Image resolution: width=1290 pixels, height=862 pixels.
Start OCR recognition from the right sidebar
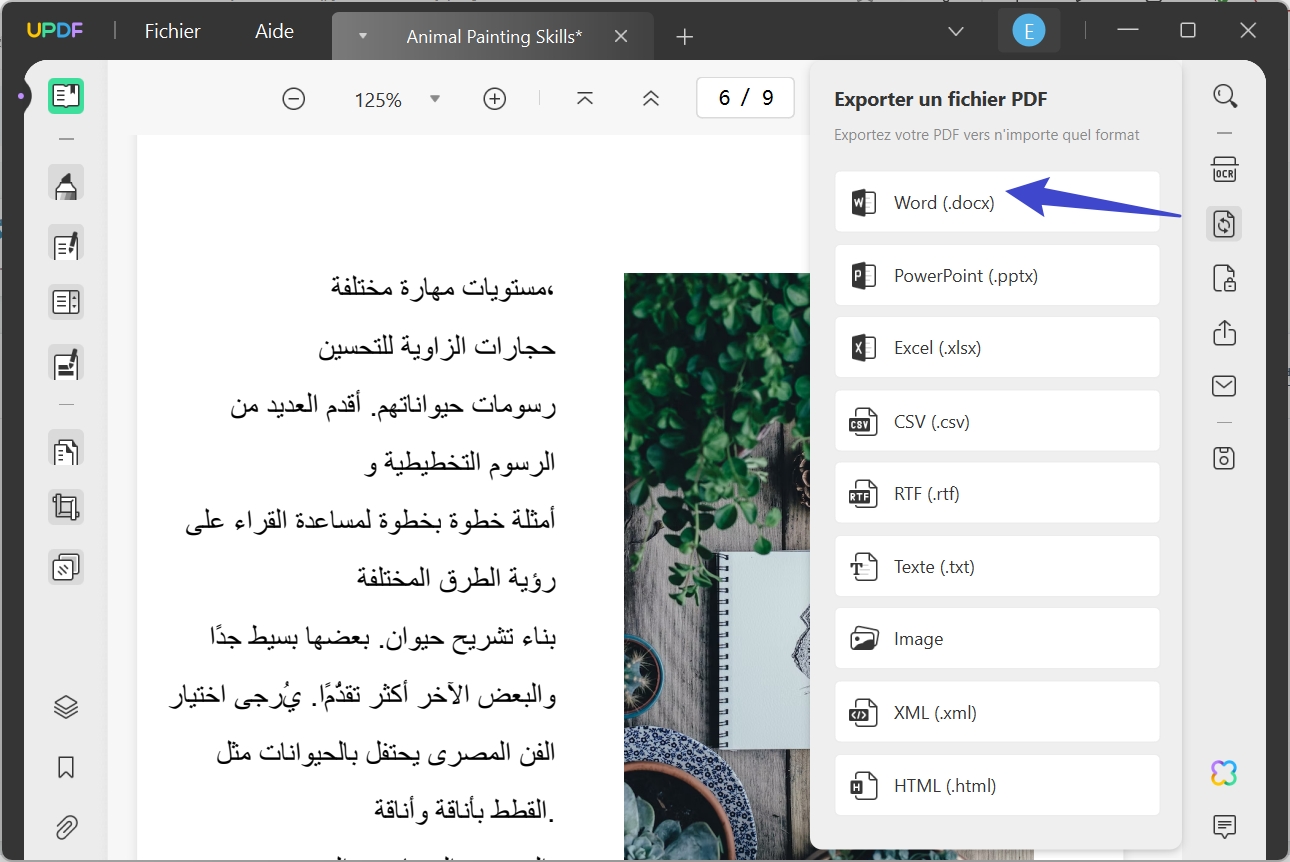click(1224, 169)
